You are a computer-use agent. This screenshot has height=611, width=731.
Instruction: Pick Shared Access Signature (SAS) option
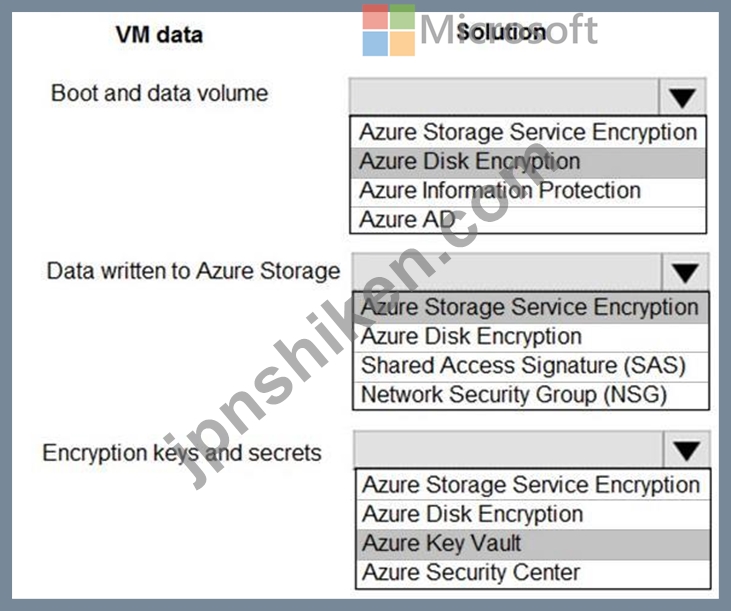point(531,366)
